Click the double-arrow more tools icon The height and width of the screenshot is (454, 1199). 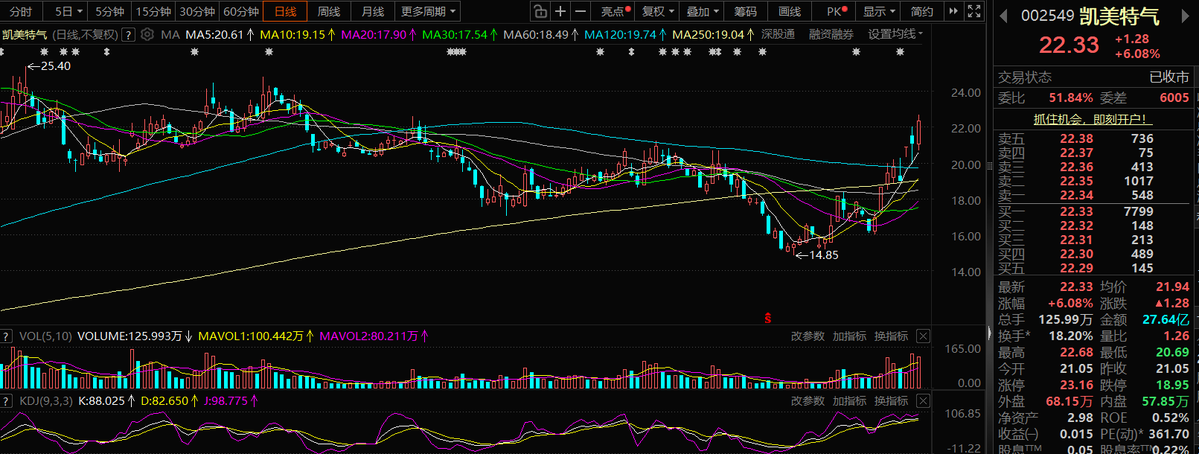952,11
